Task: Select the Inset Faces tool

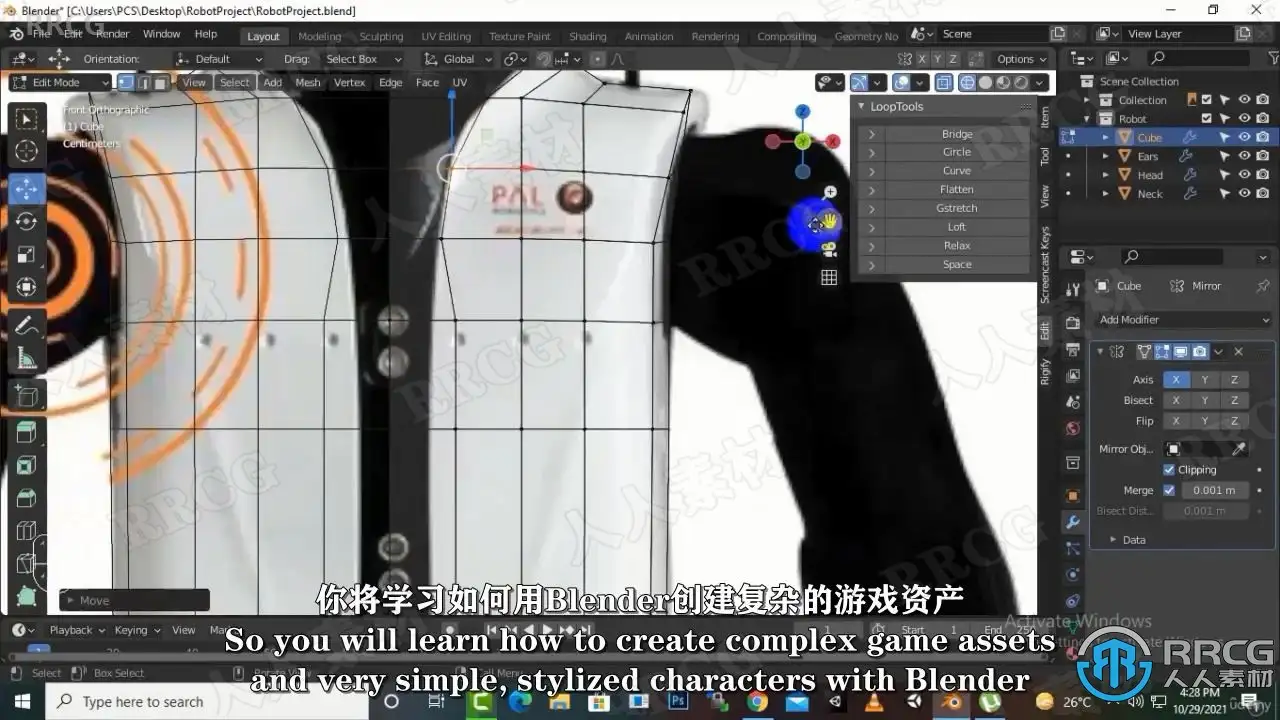Action: (27, 466)
